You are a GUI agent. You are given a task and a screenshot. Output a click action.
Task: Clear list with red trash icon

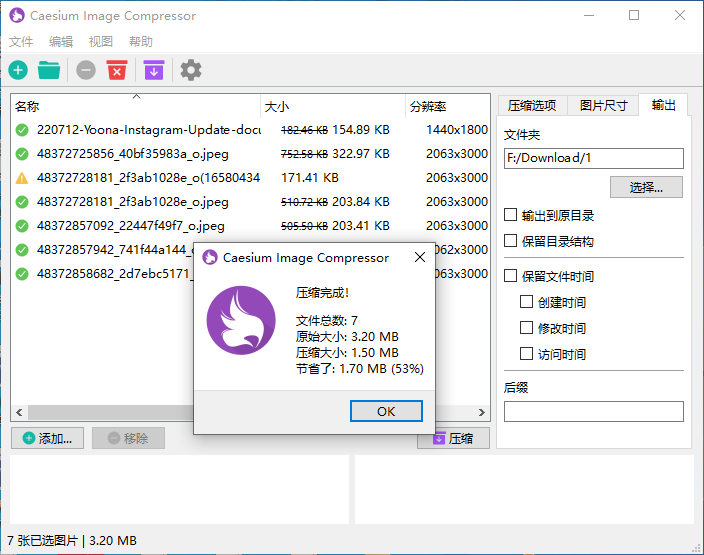[117, 70]
